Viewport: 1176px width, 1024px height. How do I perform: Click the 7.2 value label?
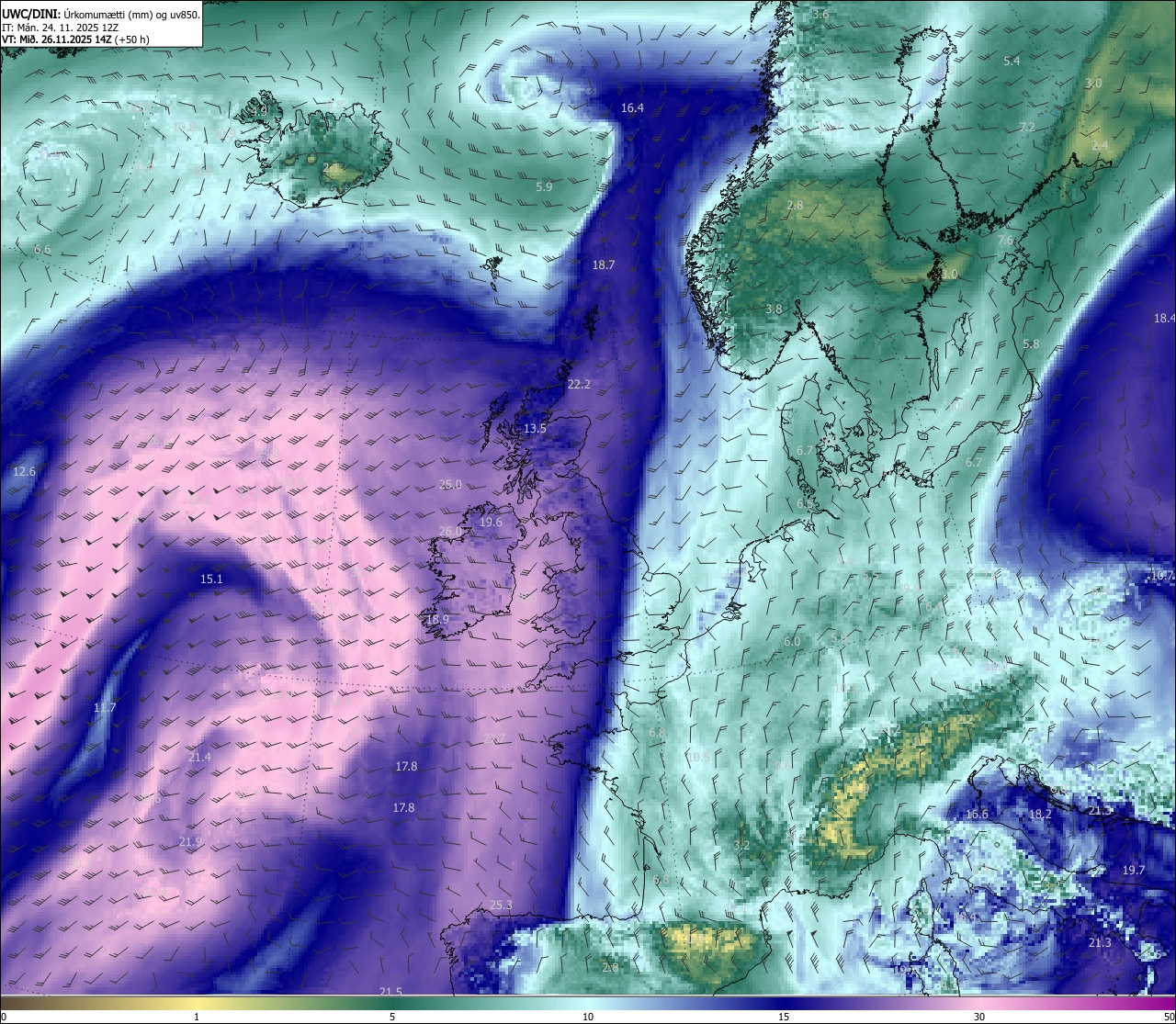(x=1027, y=127)
